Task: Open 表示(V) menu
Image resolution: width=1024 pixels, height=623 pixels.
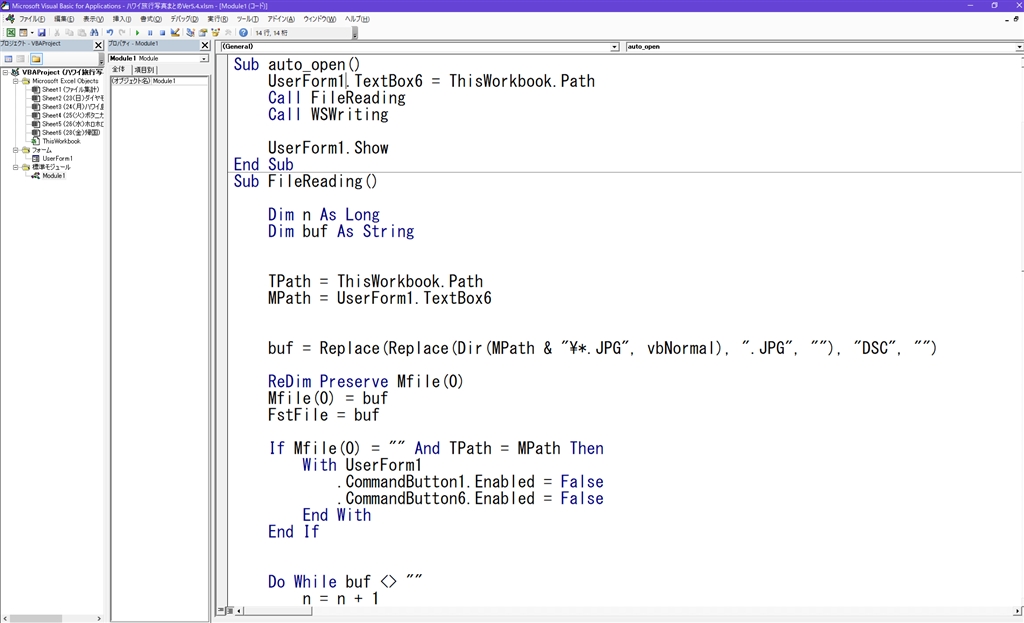Action: [93, 19]
